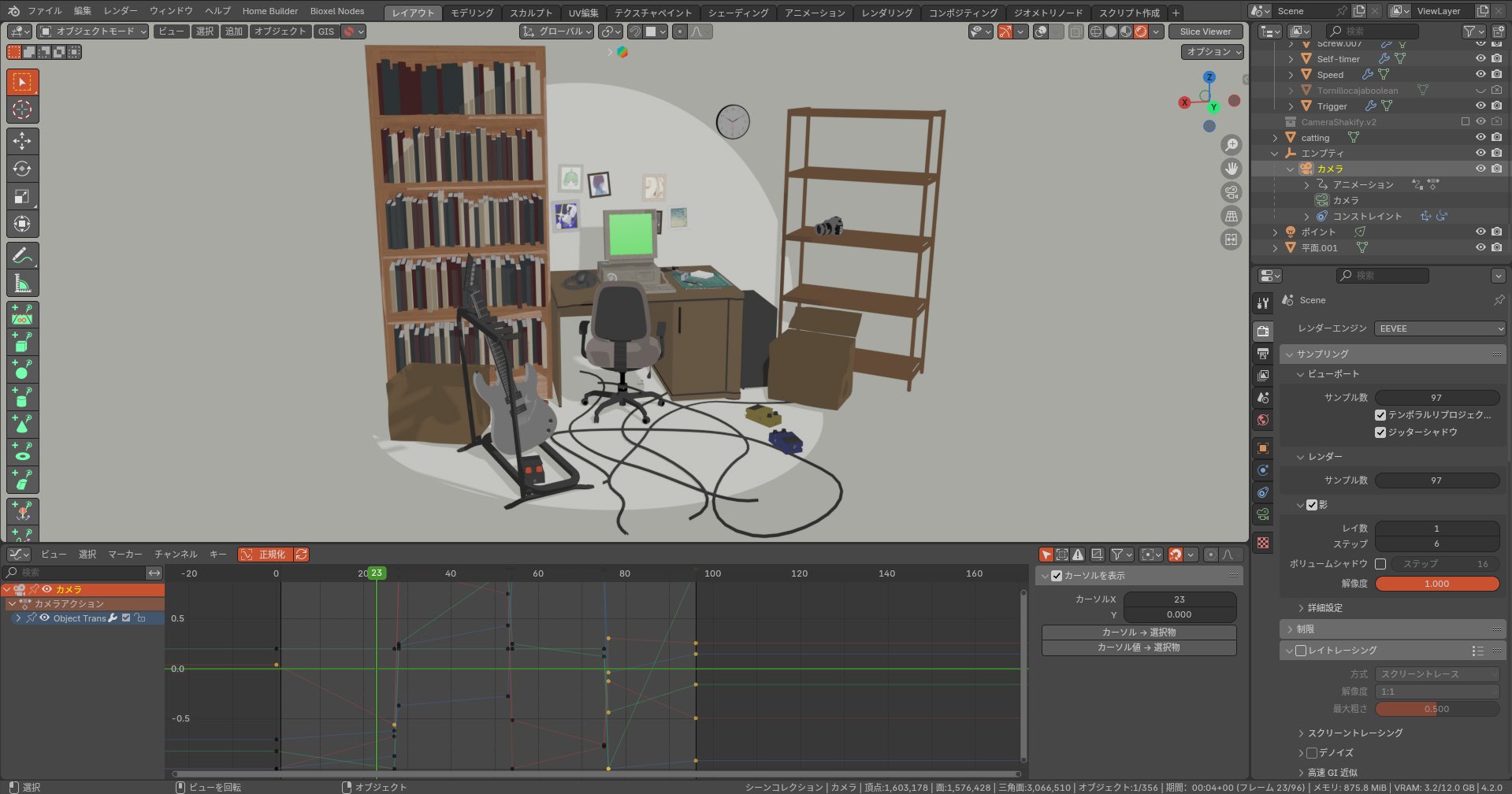The image size is (1512, 794).
Task: Toggle the Show Cursor checkbox in graph editor
Action: [1057, 576]
